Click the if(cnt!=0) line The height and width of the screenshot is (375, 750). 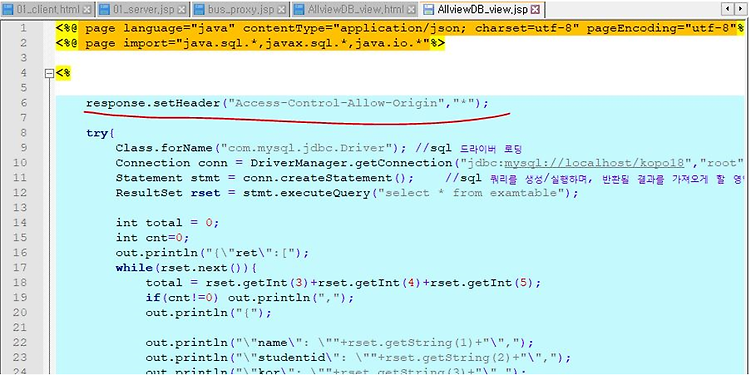pos(249,298)
